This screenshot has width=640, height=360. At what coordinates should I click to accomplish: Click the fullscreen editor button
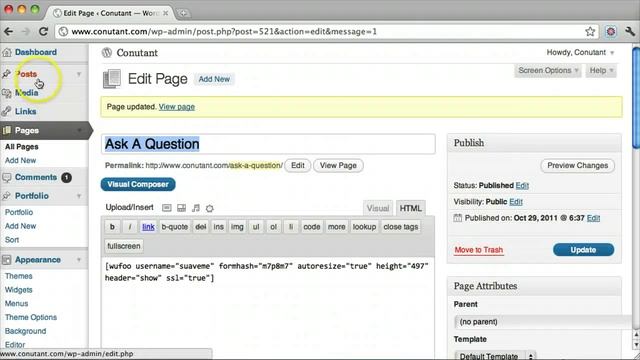[x=124, y=246]
